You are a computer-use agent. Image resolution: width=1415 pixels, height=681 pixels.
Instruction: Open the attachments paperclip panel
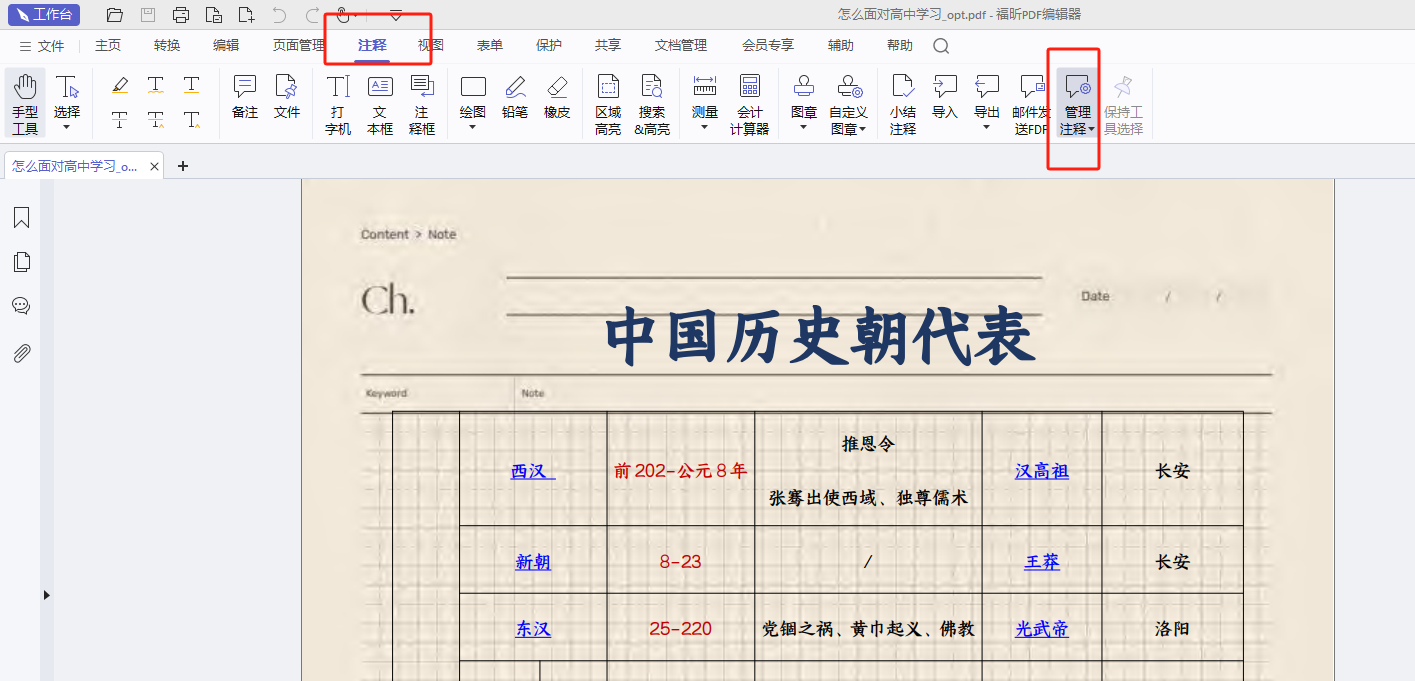tap(21, 353)
